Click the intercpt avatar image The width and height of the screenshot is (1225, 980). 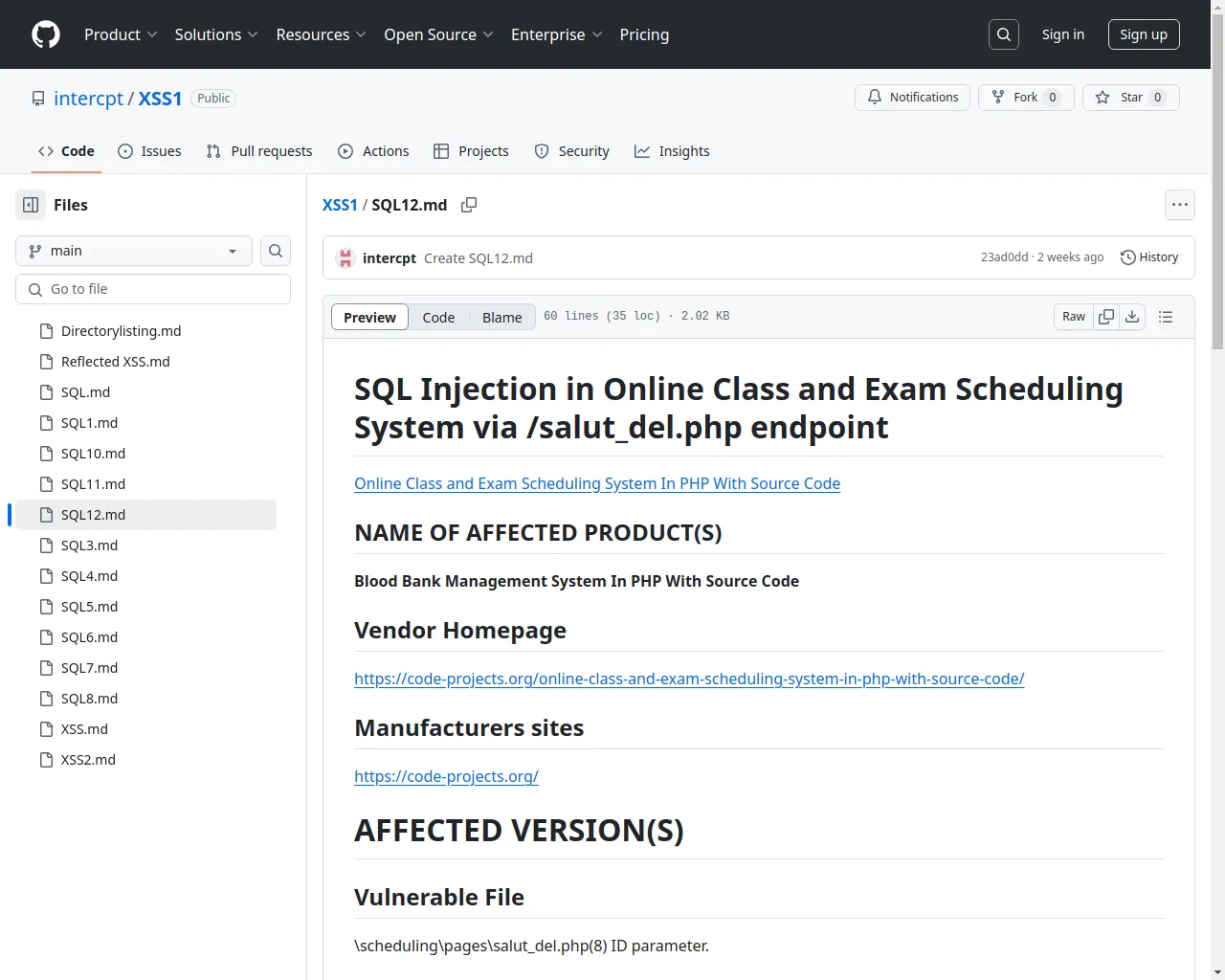pos(345,258)
